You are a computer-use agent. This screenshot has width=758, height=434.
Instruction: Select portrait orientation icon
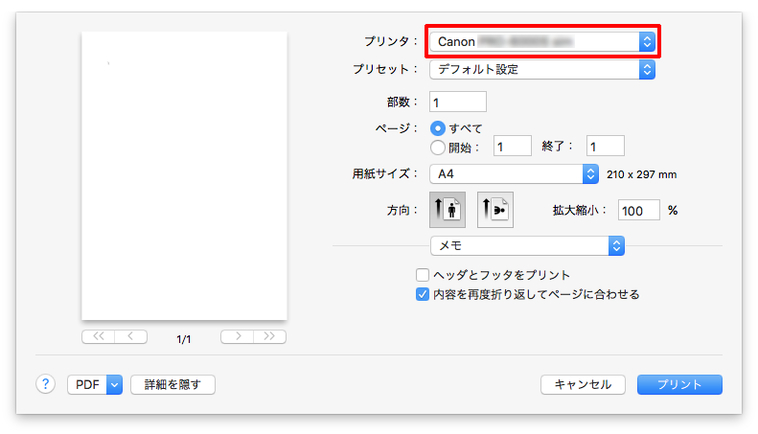click(x=446, y=211)
